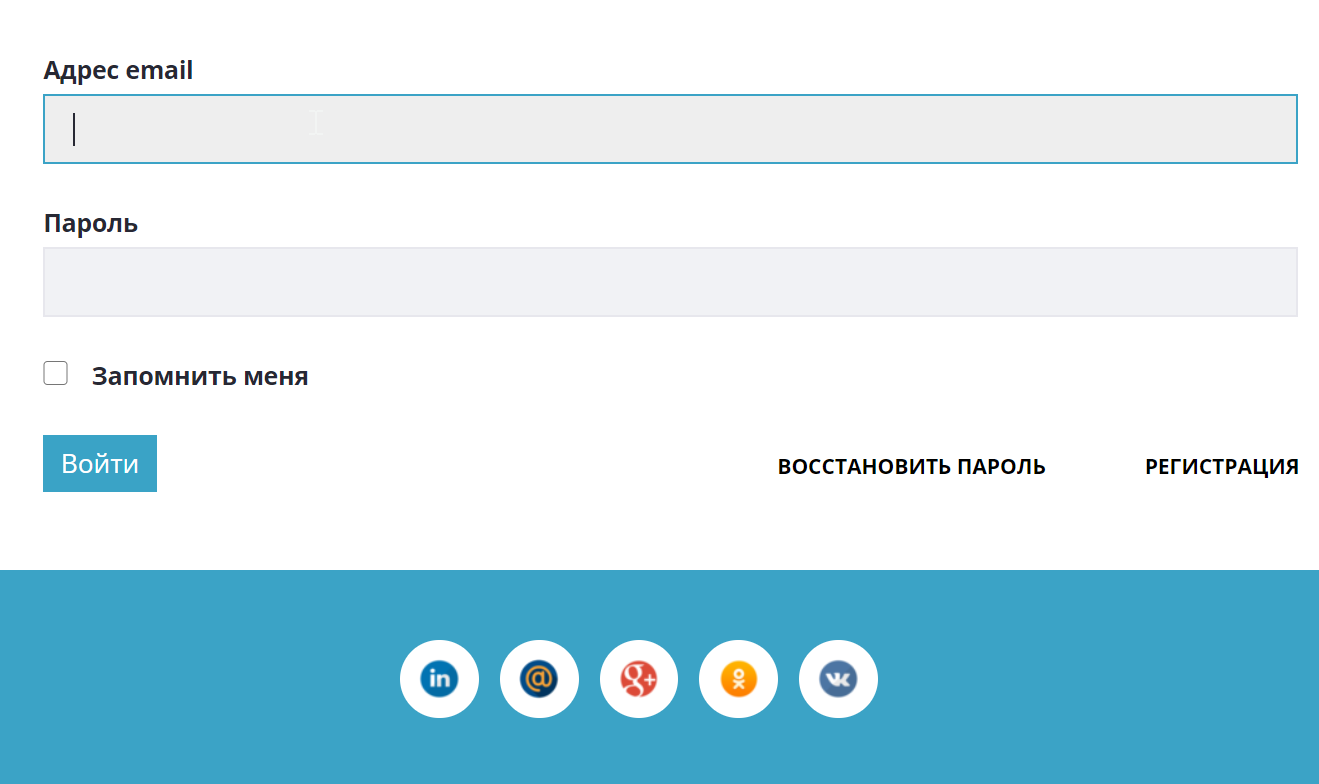Open Odnoklassniki login via orange icon
Screen dimensions: 1319x784
[738, 679]
